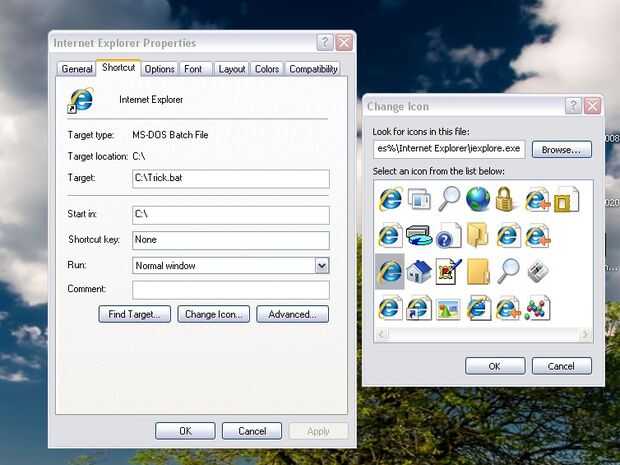Select the disk drive with green disc icon

pos(419,235)
